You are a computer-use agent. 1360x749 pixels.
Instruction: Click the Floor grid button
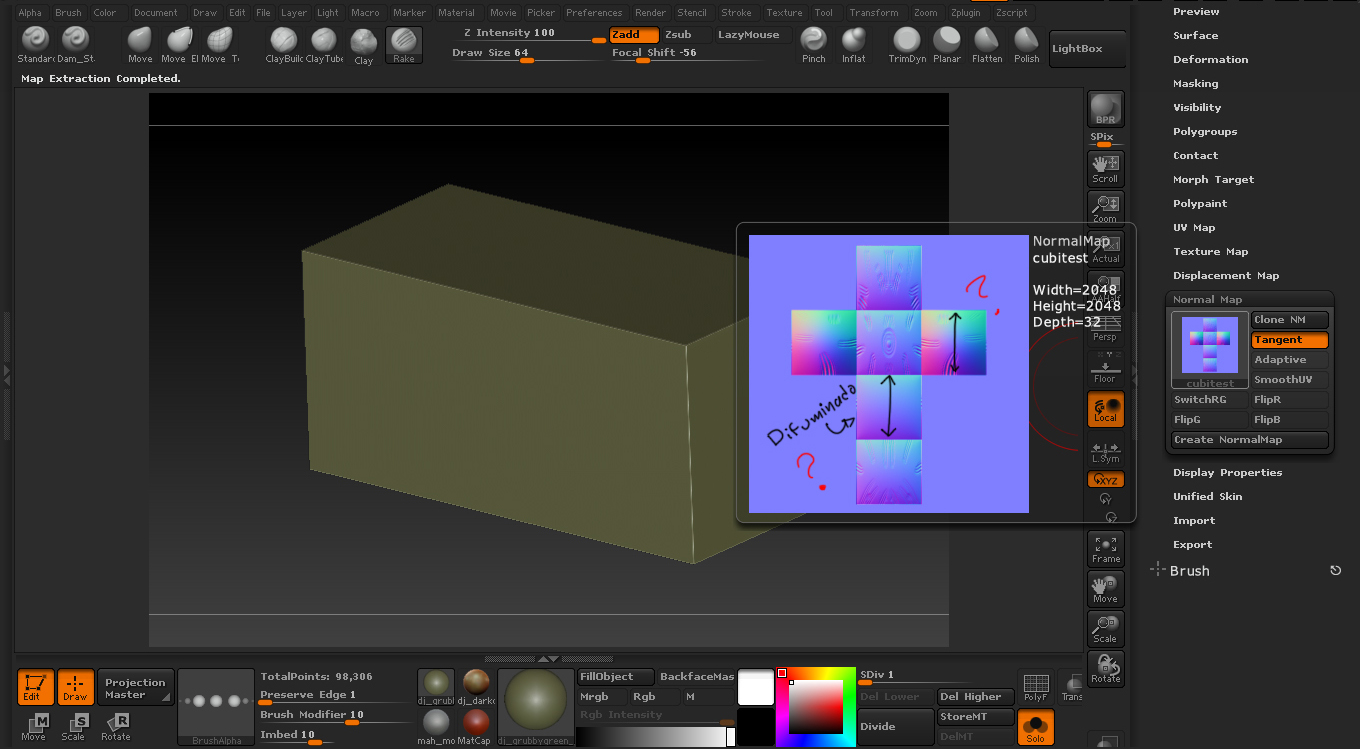click(1105, 369)
